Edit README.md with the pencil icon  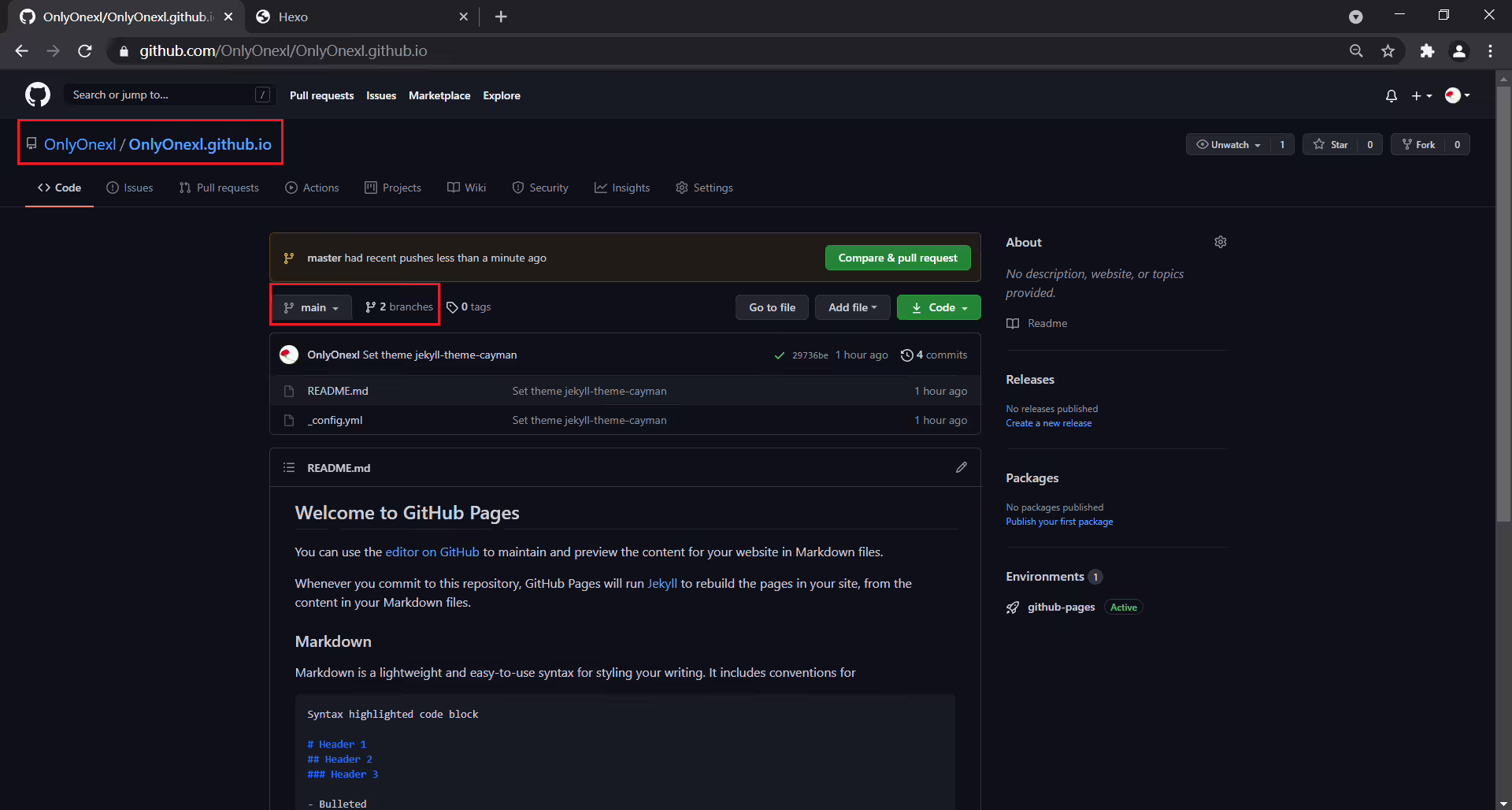pyautogui.click(x=962, y=467)
